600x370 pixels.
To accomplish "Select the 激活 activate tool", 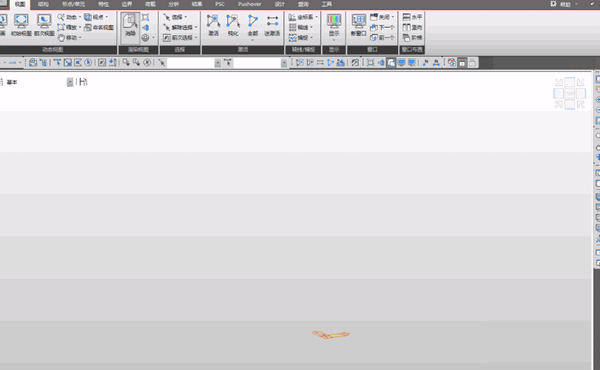I will pyautogui.click(x=213, y=25).
